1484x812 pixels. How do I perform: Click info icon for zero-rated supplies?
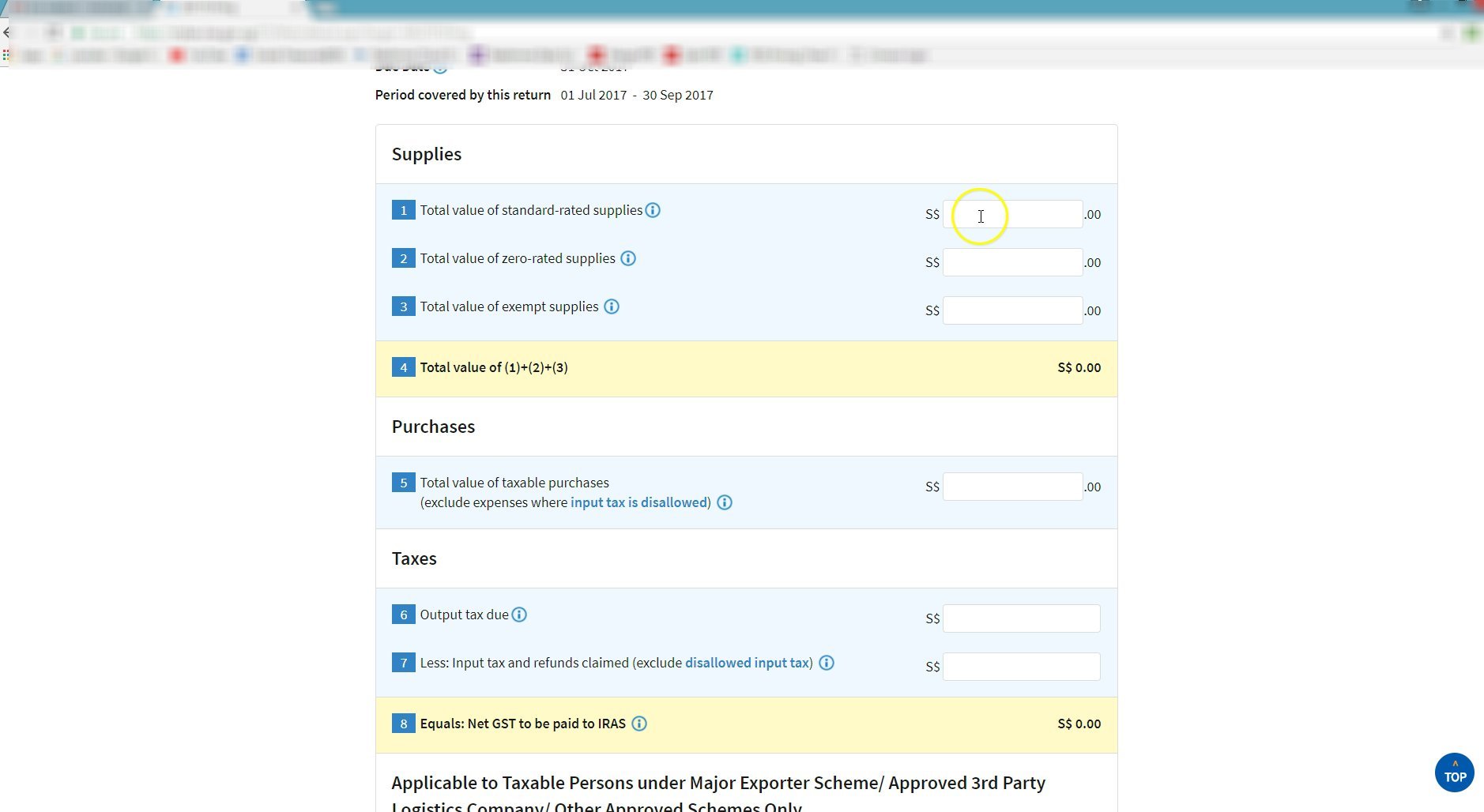pos(628,258)
